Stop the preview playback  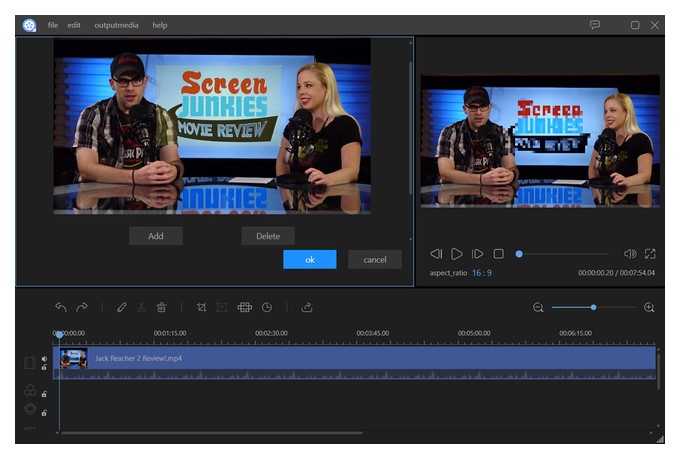coord(499,254)
